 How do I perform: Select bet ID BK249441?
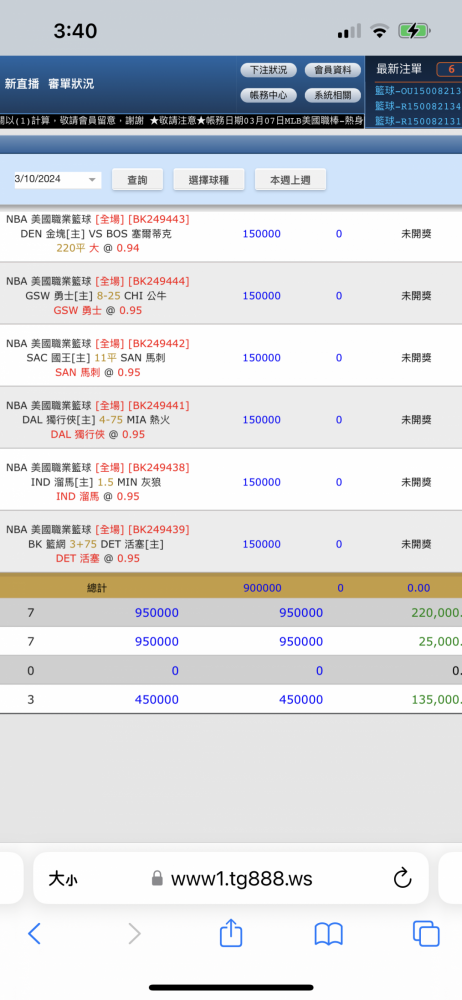(159, 406)
